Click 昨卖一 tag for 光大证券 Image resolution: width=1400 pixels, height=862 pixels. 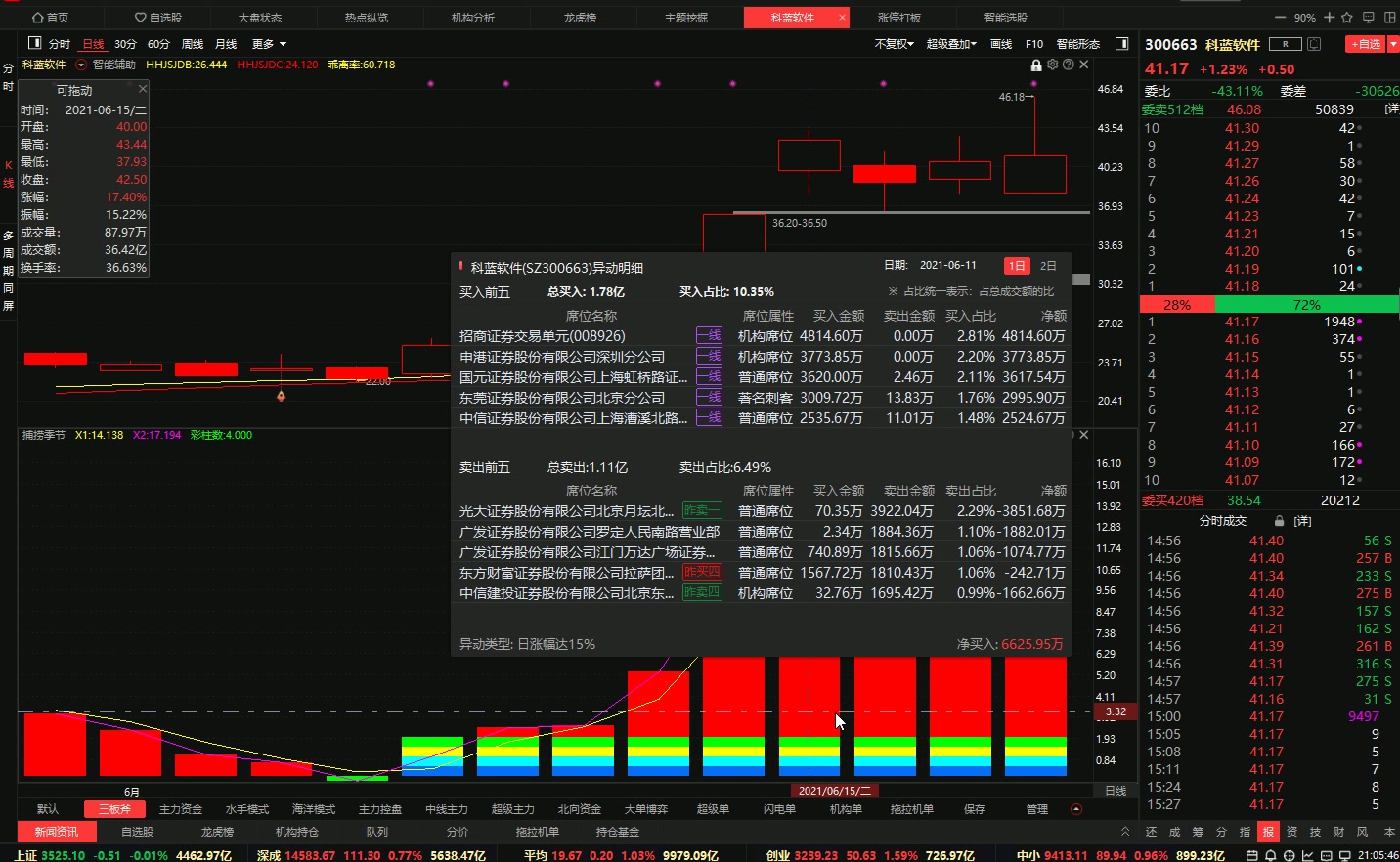point(702,510)
